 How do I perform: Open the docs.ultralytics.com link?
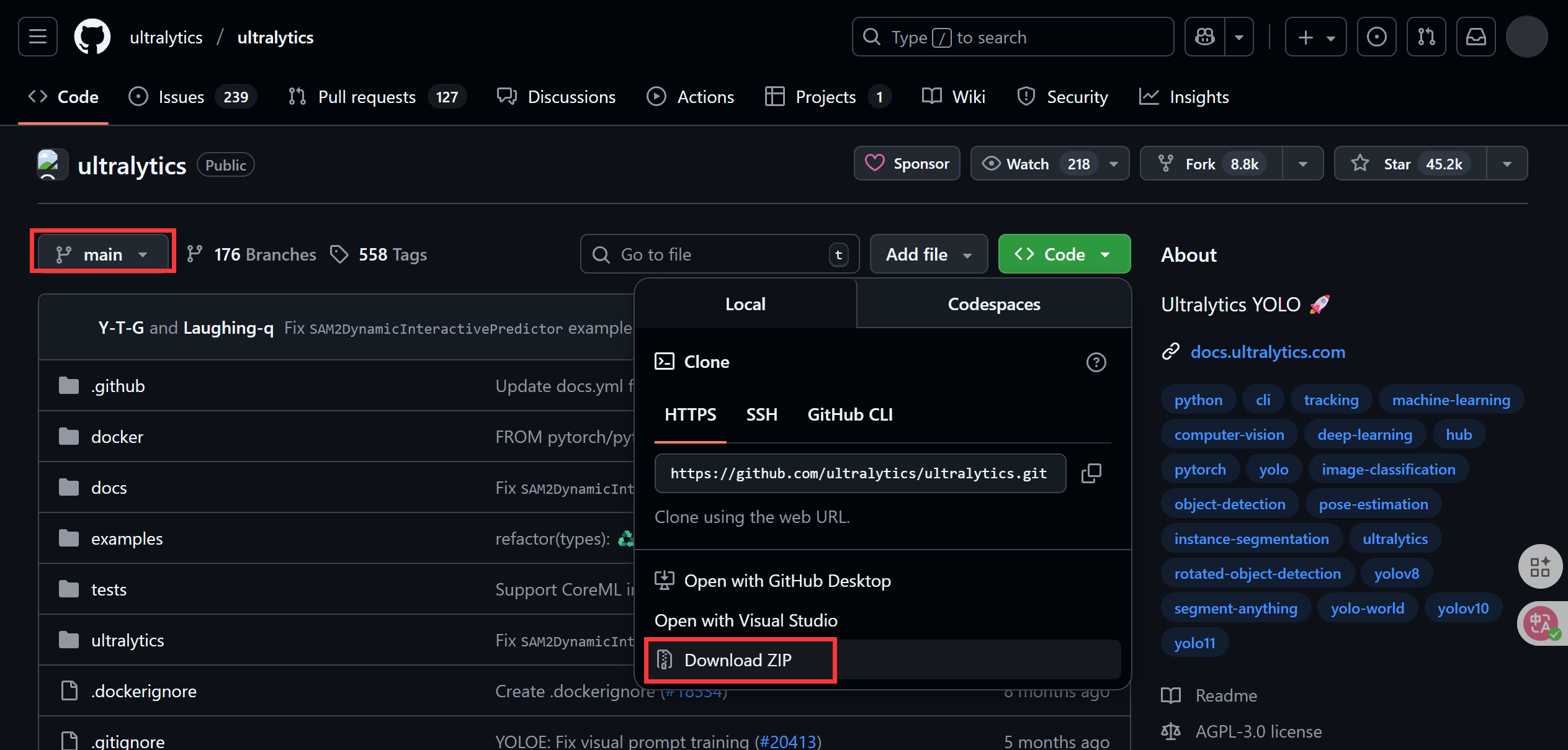1268,352
